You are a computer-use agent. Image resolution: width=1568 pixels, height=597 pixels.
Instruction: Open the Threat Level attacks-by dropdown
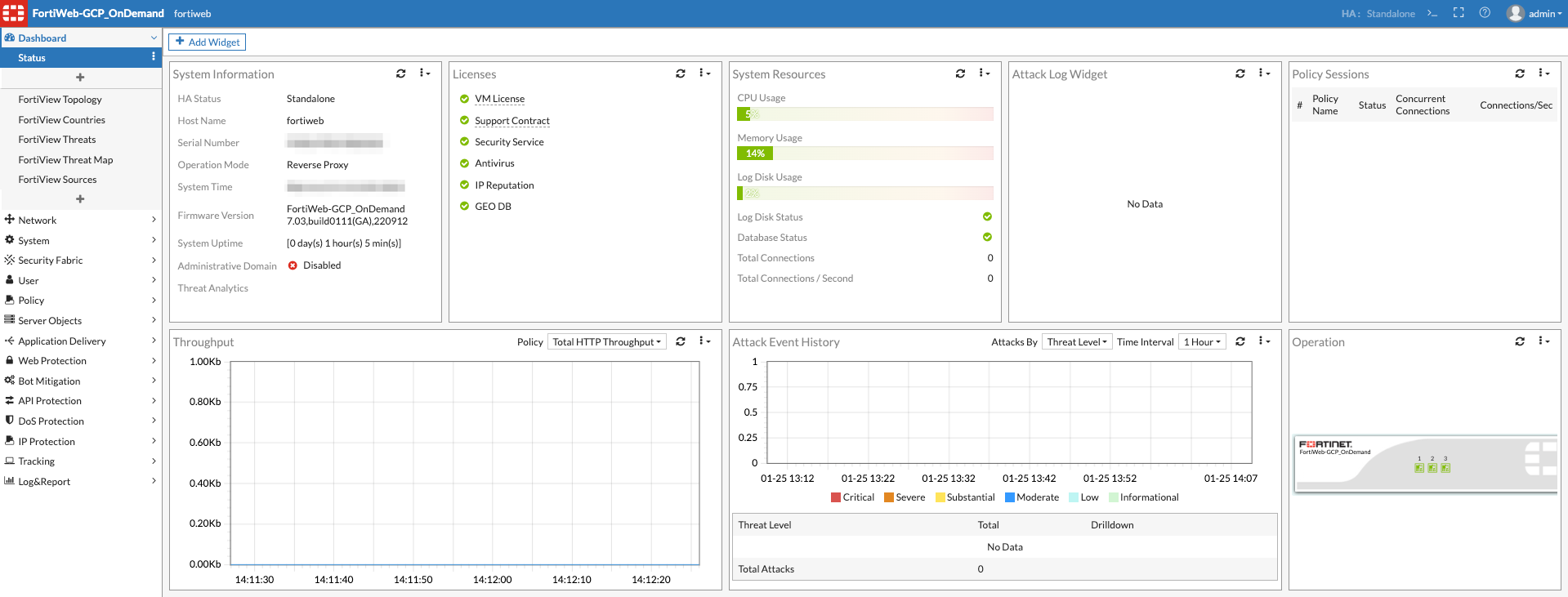pos(1077,342)
